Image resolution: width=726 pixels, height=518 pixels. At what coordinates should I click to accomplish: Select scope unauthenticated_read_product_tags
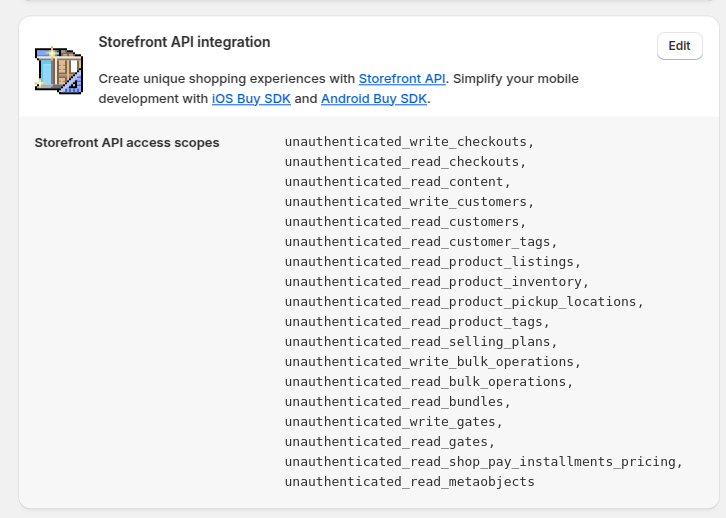coord(413,322)
